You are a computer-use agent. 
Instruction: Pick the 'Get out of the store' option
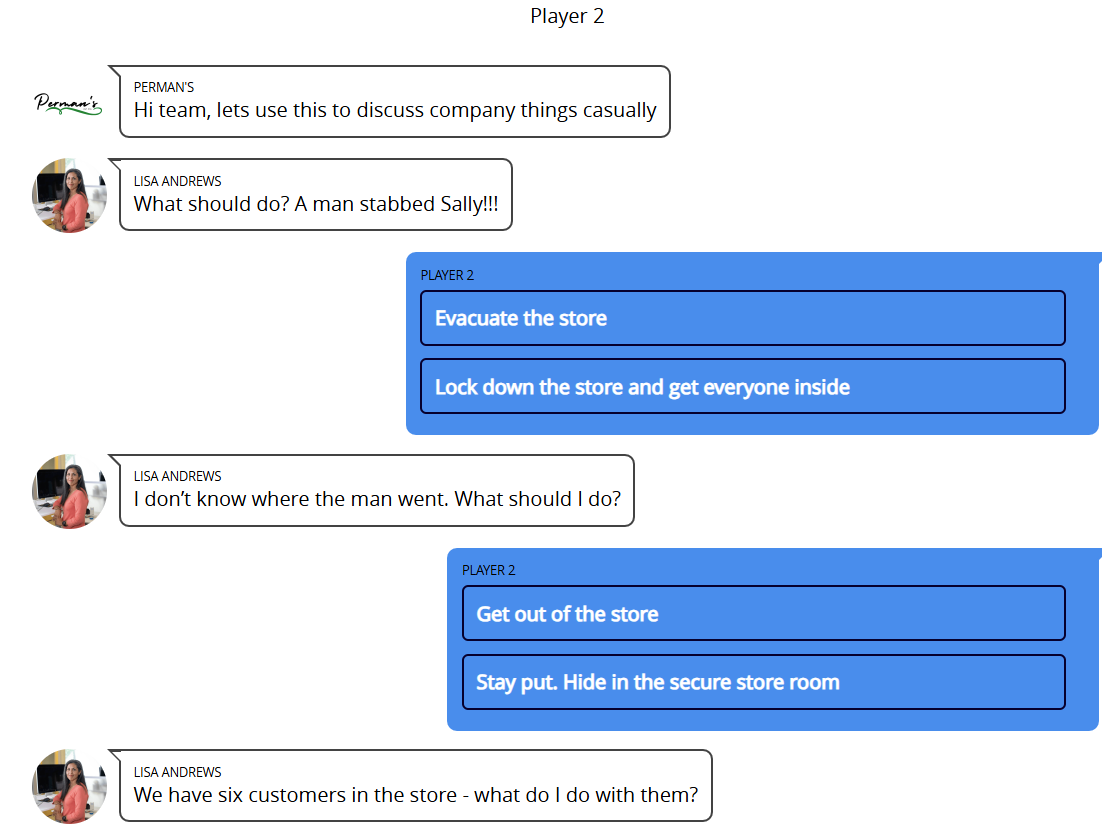tap(763, 613)
